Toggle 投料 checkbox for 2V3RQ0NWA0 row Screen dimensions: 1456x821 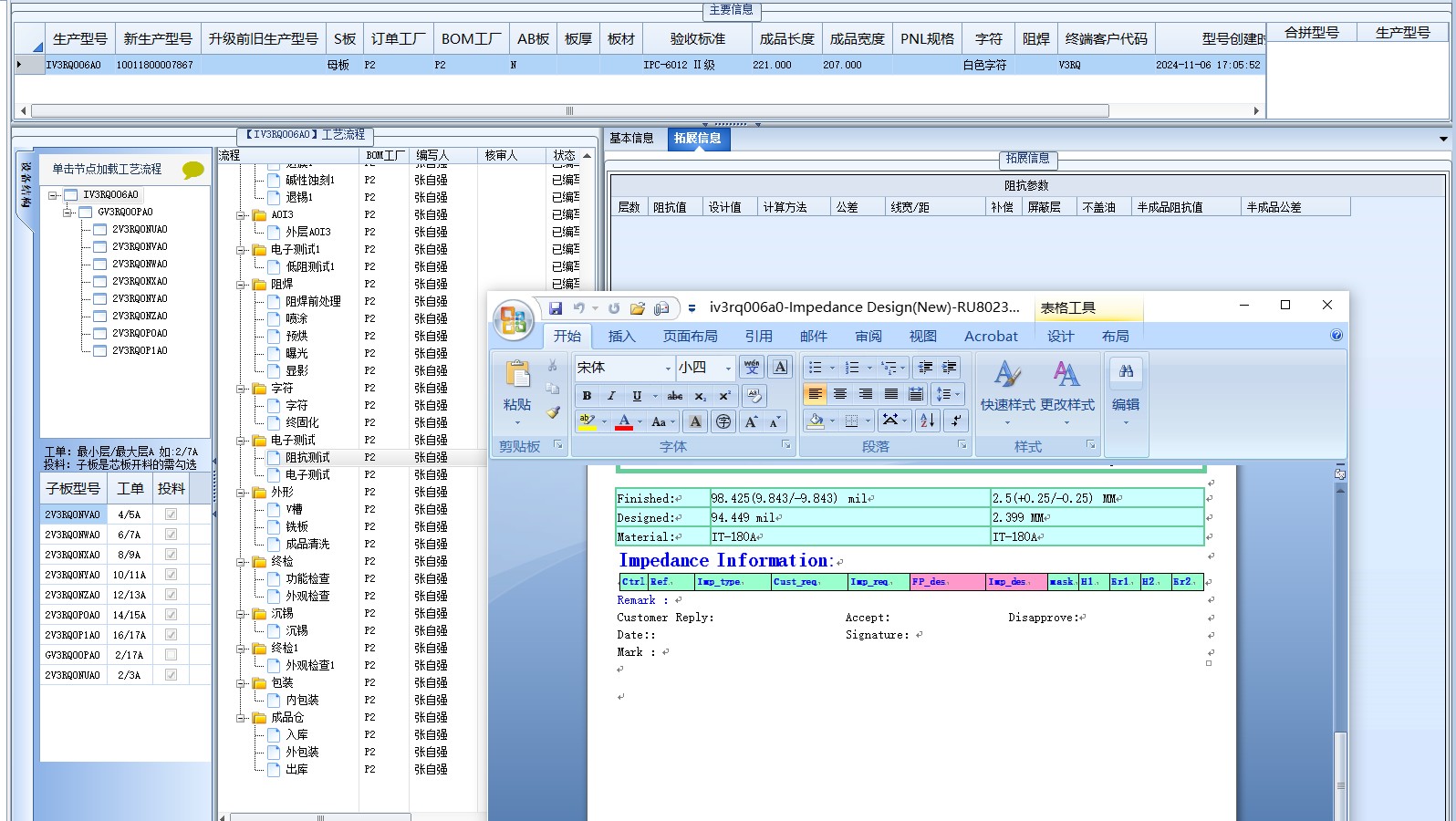pos(171,535)
